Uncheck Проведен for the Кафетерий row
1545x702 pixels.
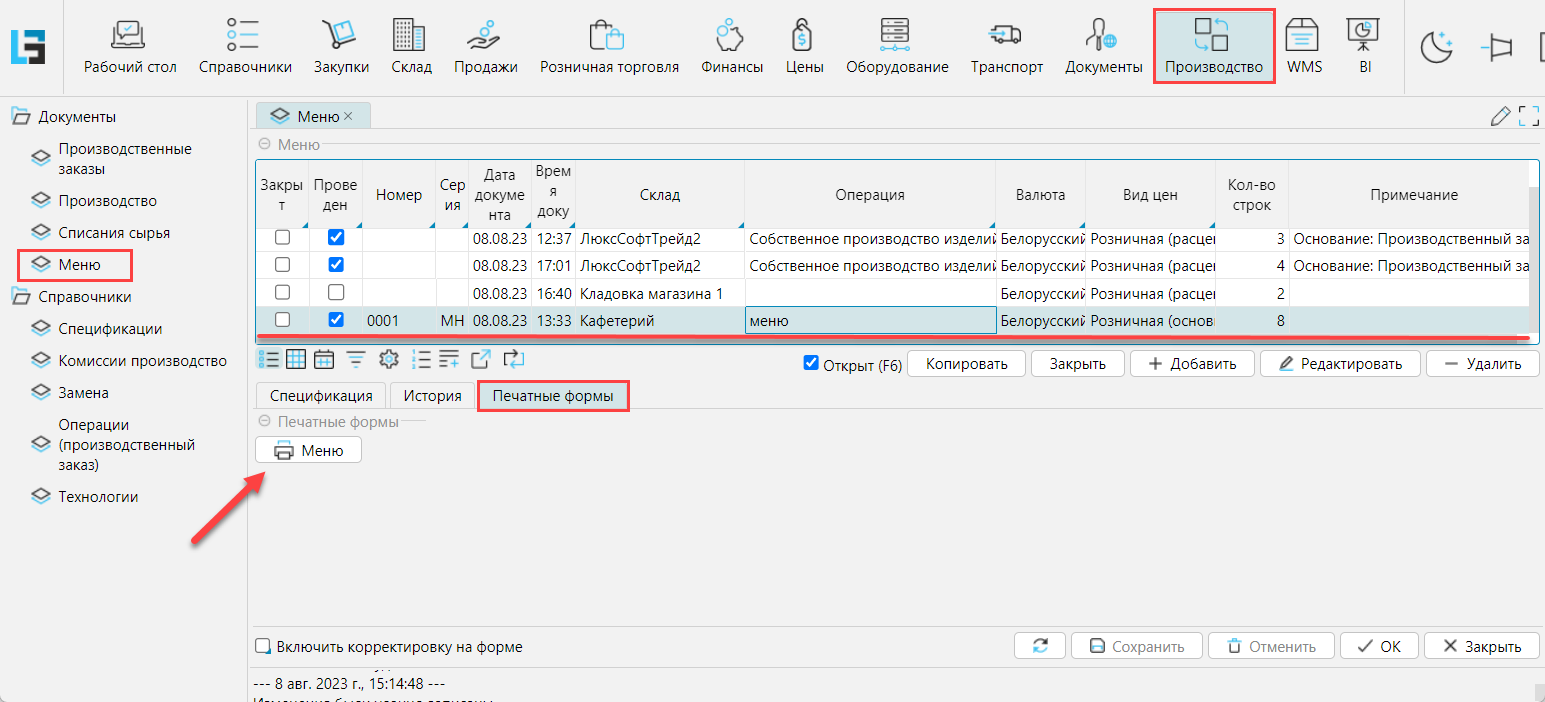(x=336, y=320)
